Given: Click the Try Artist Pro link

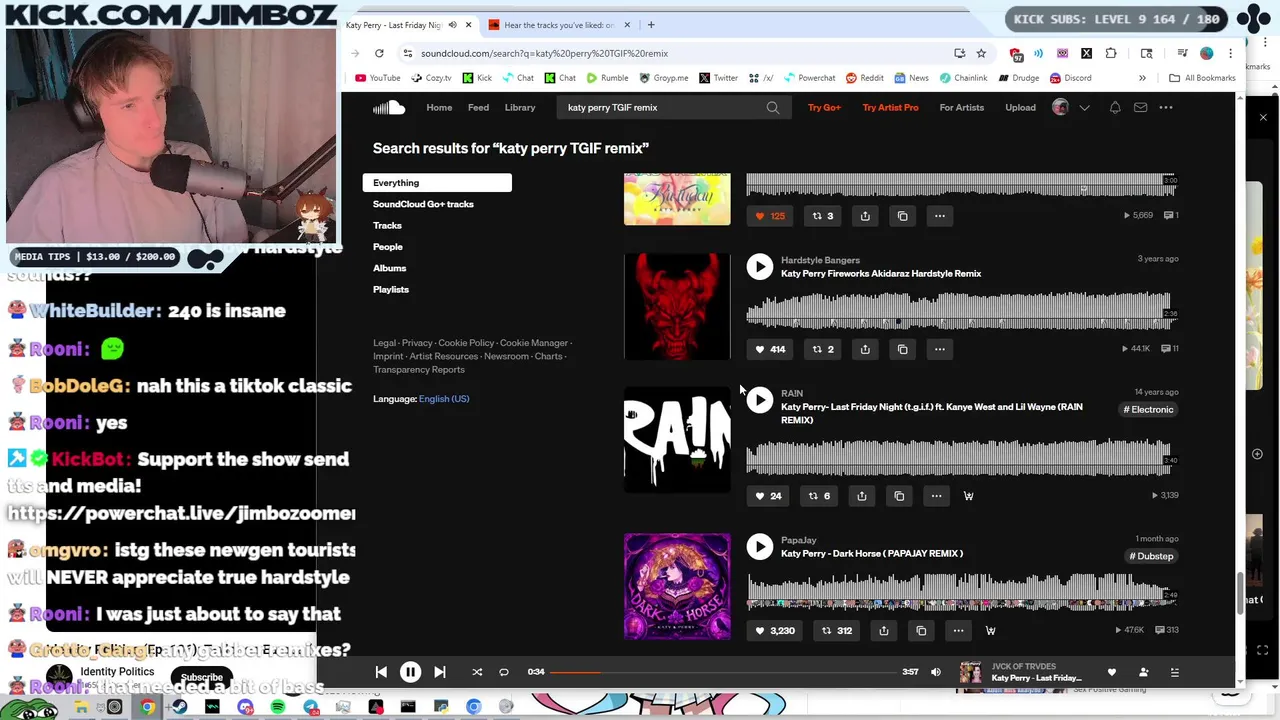Looking at the screenshot, I should [890, 107].
